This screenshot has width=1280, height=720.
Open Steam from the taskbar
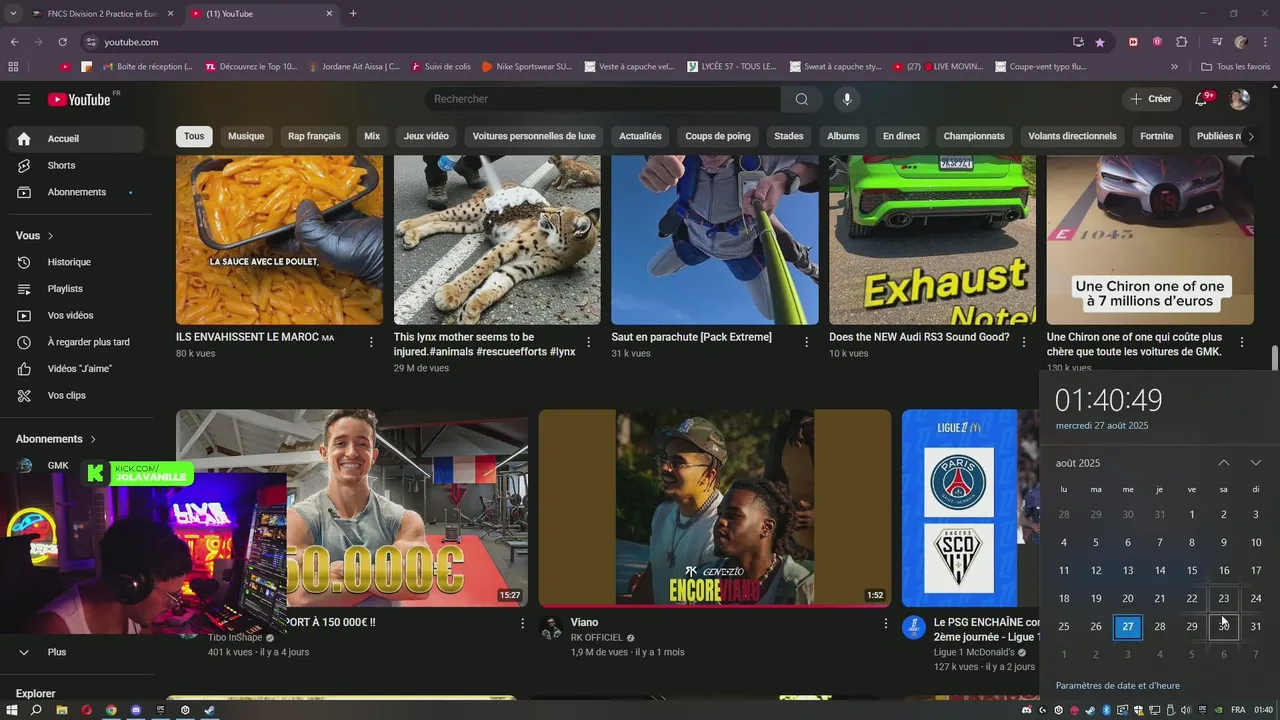[209, 710]
